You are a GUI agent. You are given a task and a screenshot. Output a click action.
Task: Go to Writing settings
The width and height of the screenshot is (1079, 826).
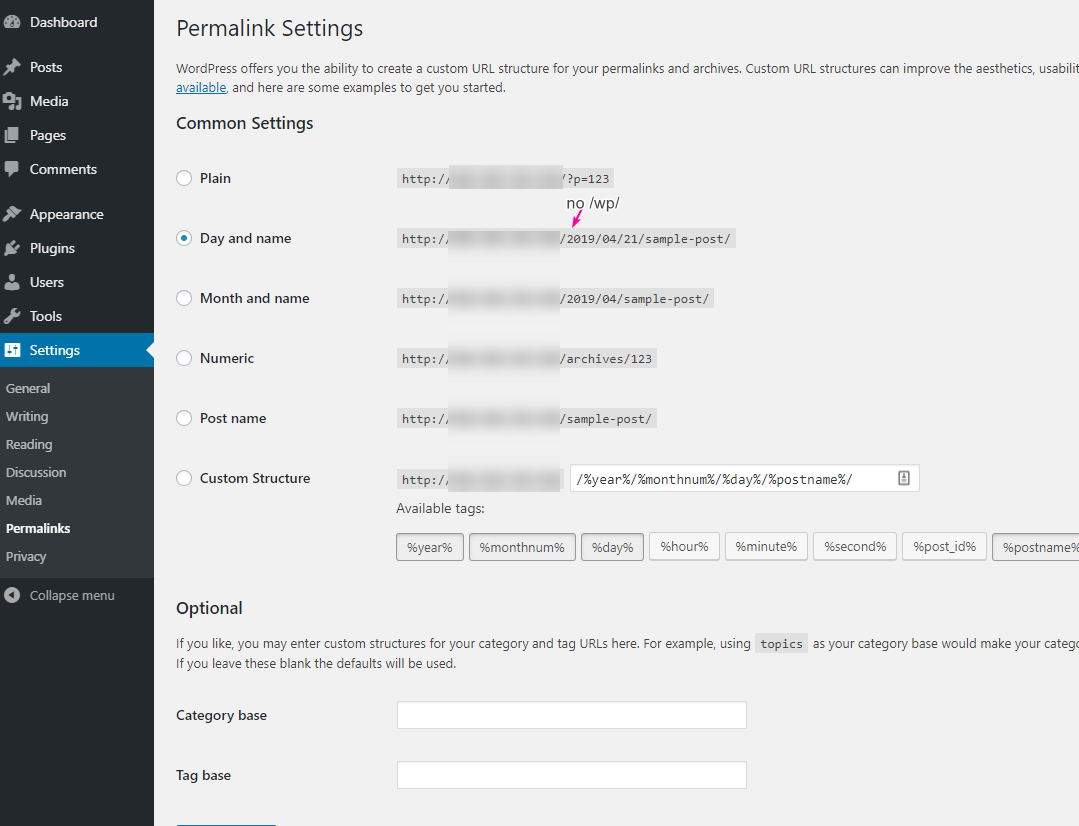(x=27, y=416)
